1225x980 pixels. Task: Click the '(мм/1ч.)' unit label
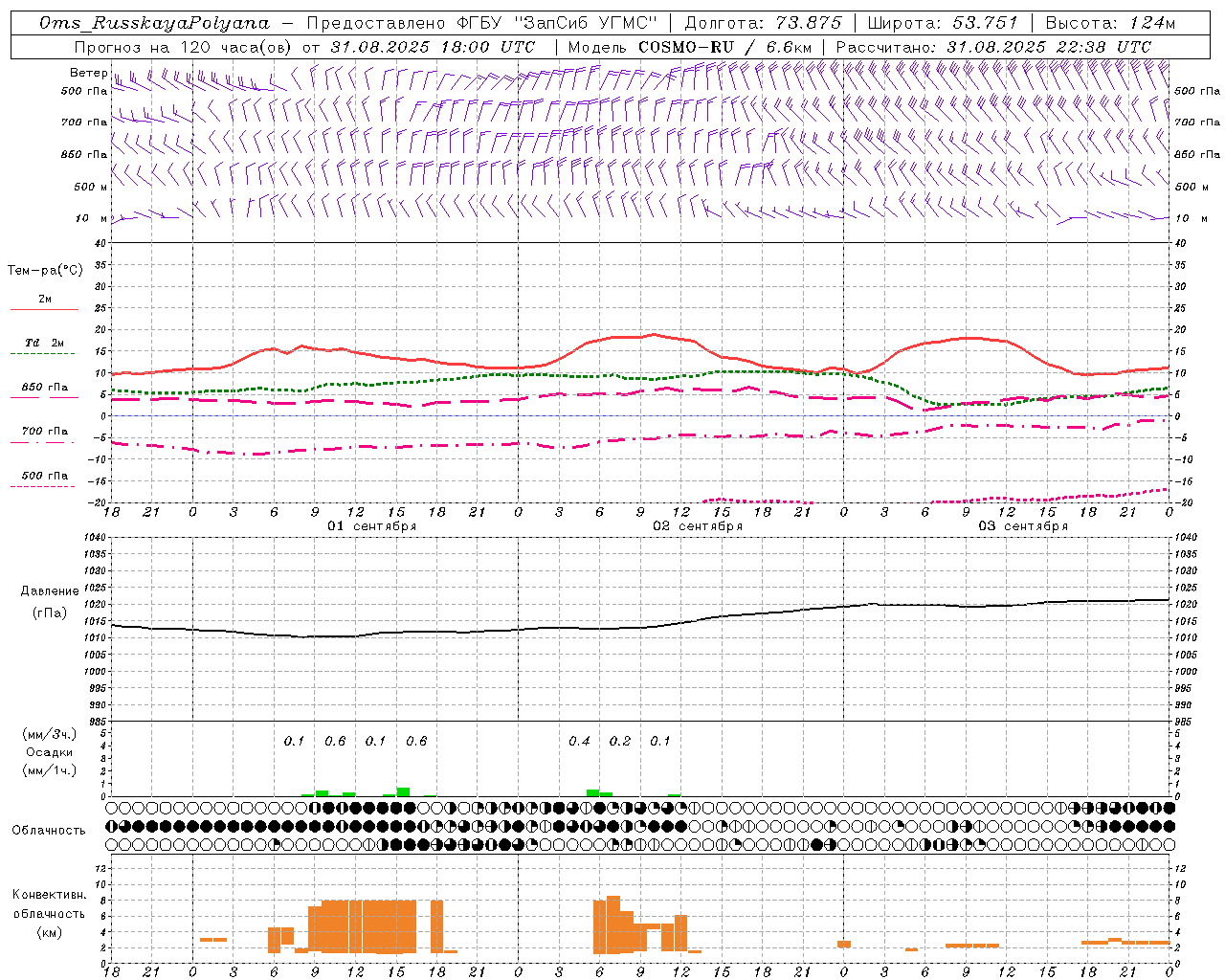pos(50,770)
